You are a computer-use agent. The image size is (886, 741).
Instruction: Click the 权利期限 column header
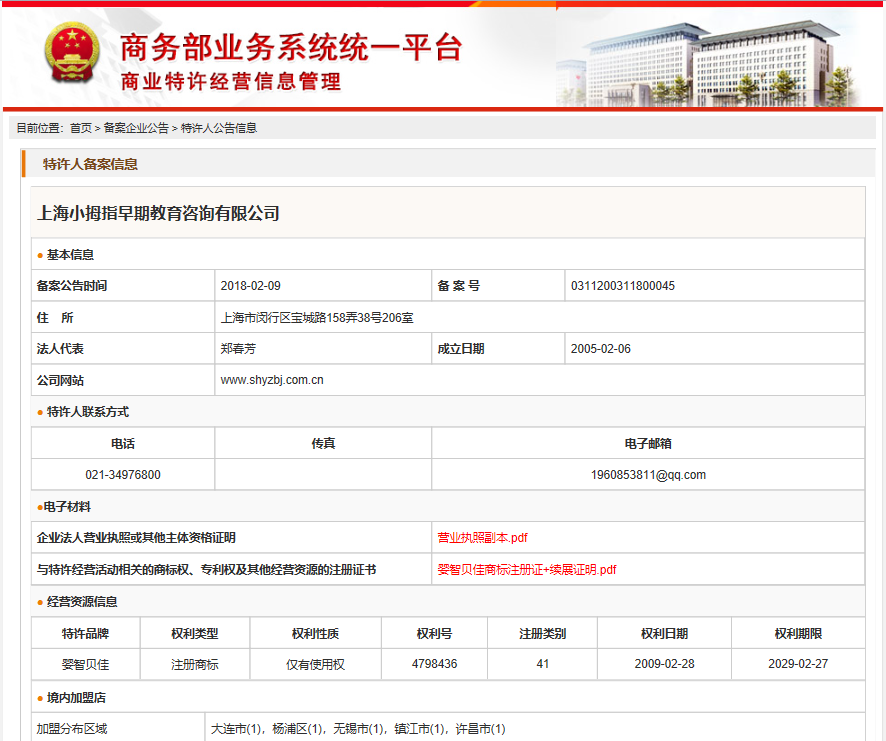798,634
